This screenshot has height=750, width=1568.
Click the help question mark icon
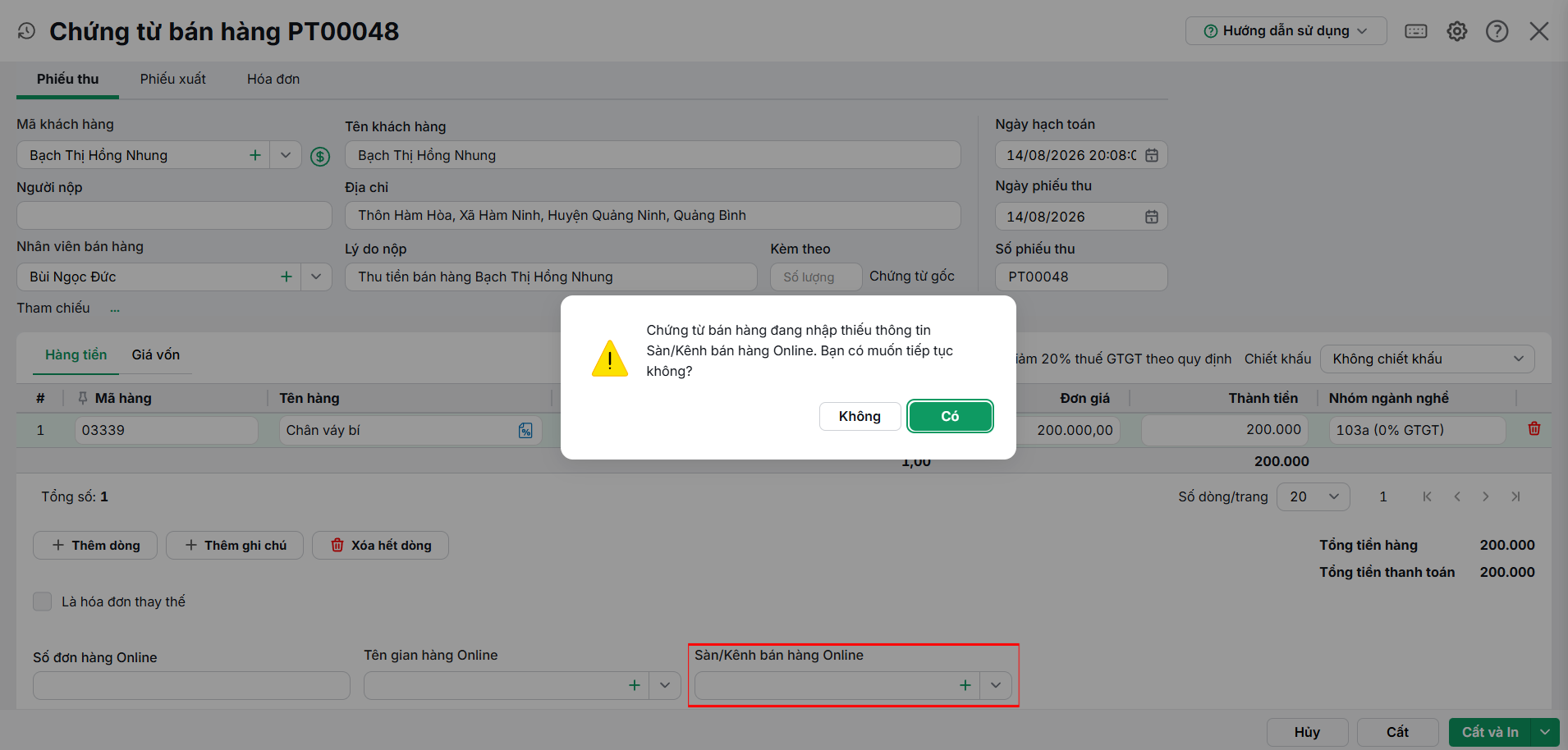(1497, 31)
